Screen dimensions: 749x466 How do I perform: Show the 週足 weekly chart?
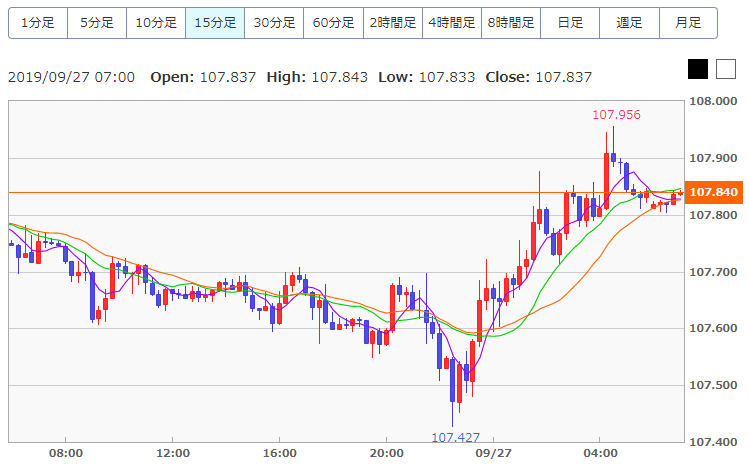tap(630, 22)
